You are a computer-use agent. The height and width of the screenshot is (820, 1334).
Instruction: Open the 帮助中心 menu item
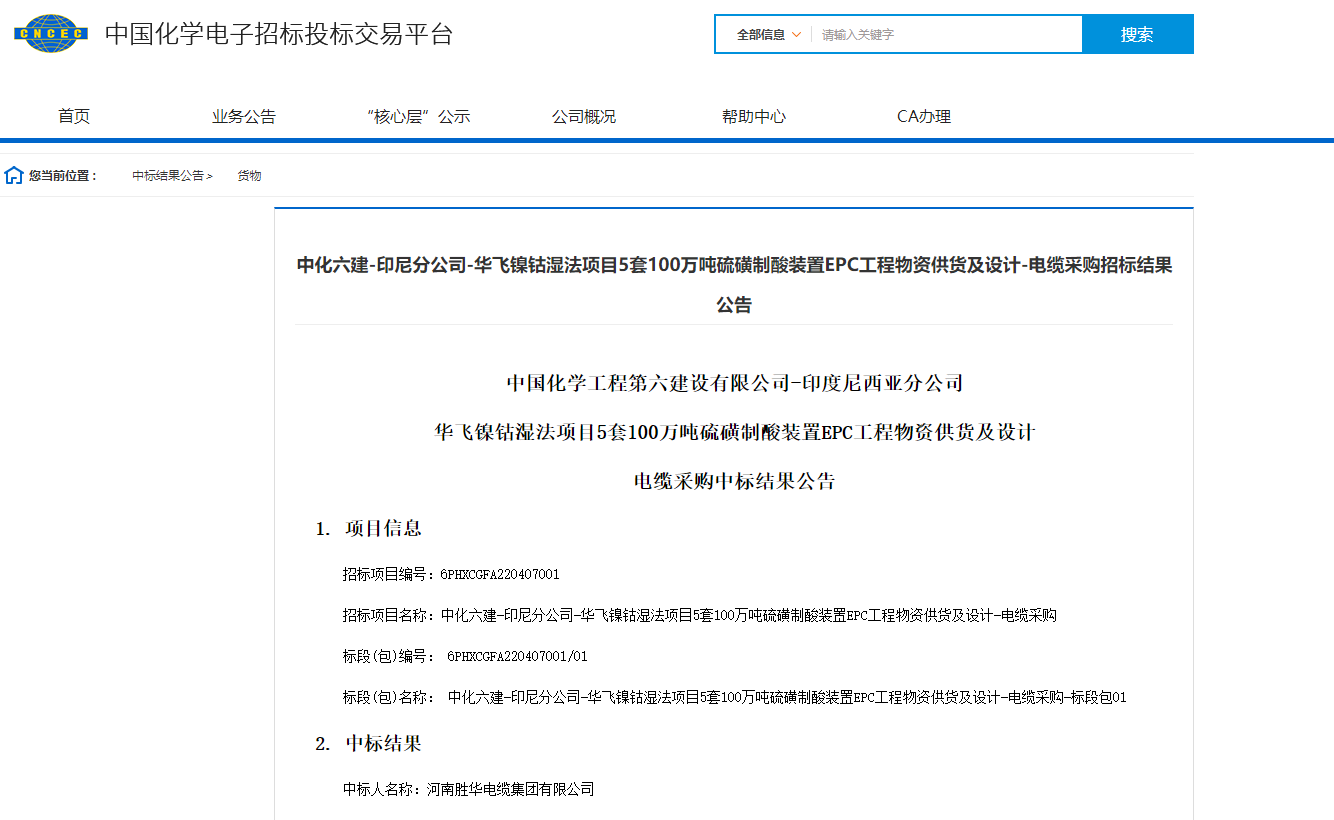tap(753, 115)
